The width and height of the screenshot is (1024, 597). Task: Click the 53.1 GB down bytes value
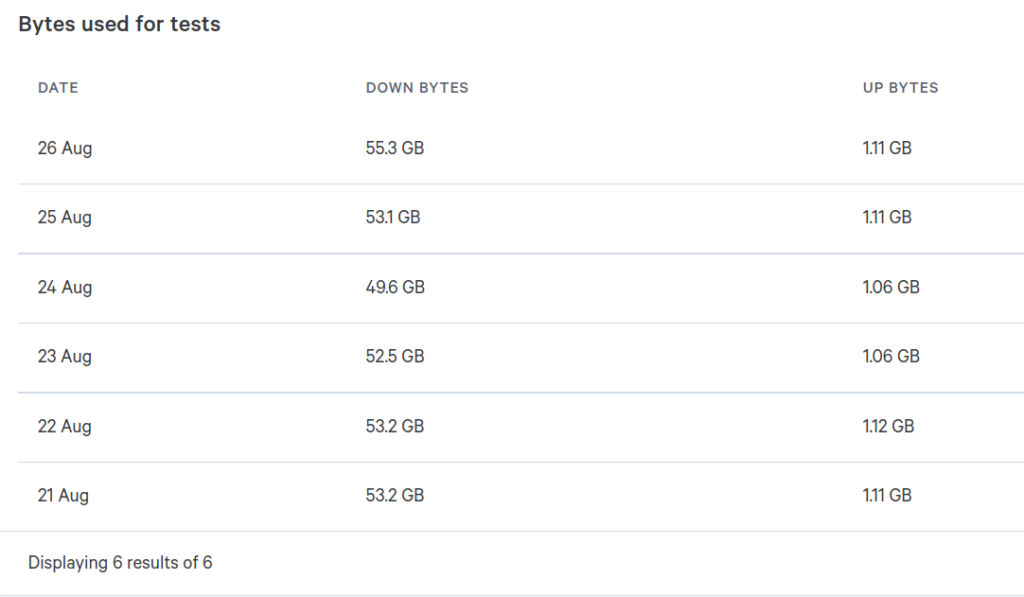coord(393,217)
